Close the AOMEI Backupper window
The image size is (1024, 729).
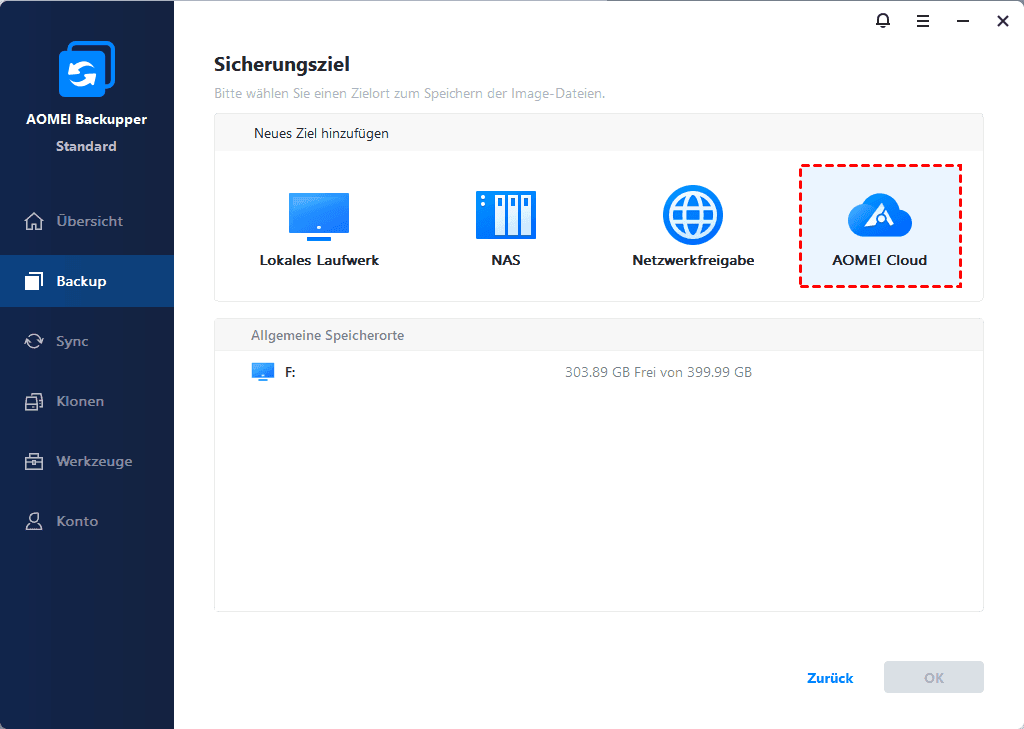click(x=1003, y=22)
